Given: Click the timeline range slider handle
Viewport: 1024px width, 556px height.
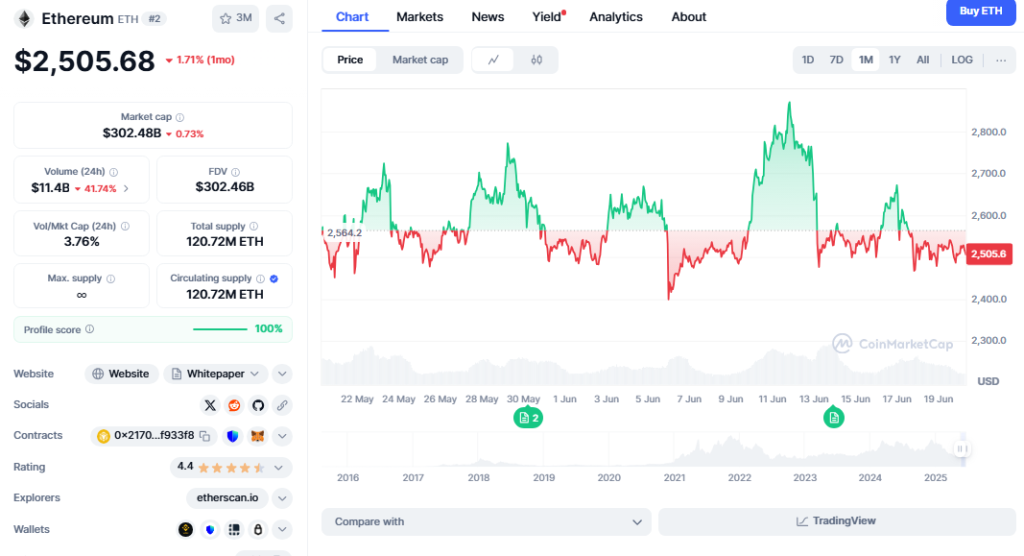Looking at the screenshot, I should (x=961, y=449).
